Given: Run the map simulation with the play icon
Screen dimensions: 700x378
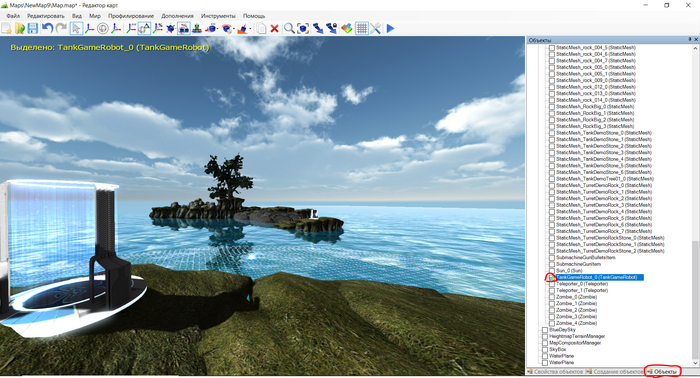Looking at the screenshot, I should (391, 29).
